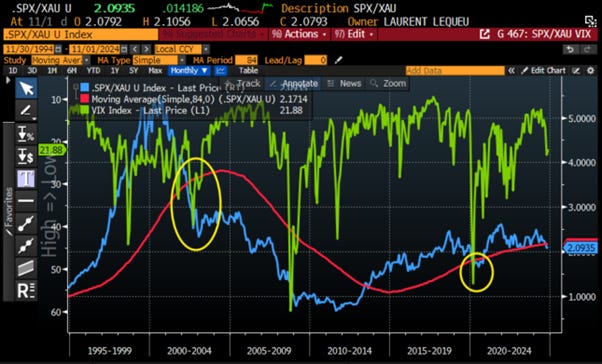Click the blue SPX/XAU legend color swatch
The height and width of the screenshot is (364, 602).
84,88
